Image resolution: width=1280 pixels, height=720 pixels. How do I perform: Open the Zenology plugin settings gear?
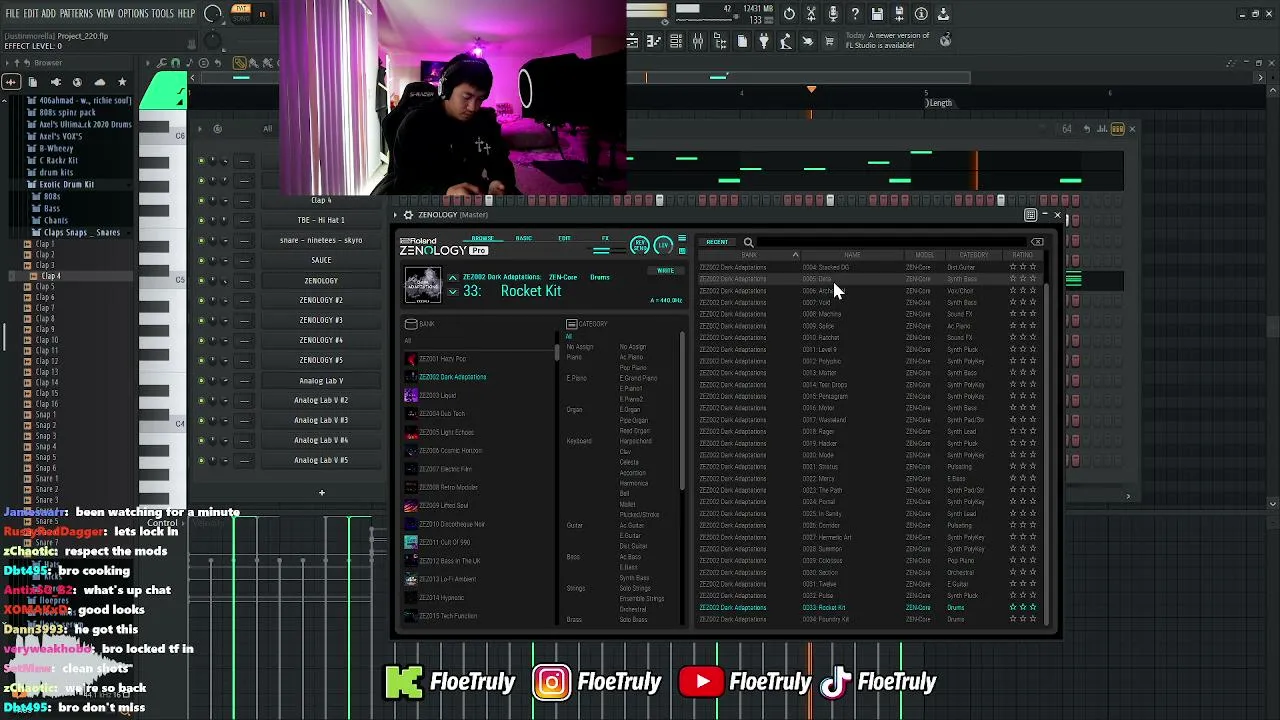tap(408, 215)
